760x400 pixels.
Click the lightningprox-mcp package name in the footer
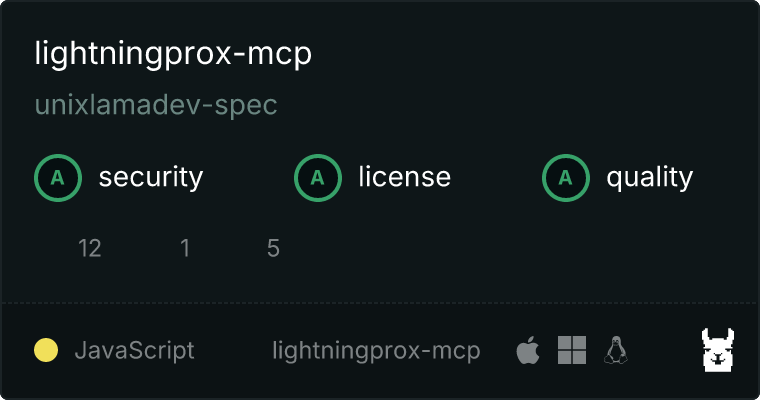pos(376,351)
